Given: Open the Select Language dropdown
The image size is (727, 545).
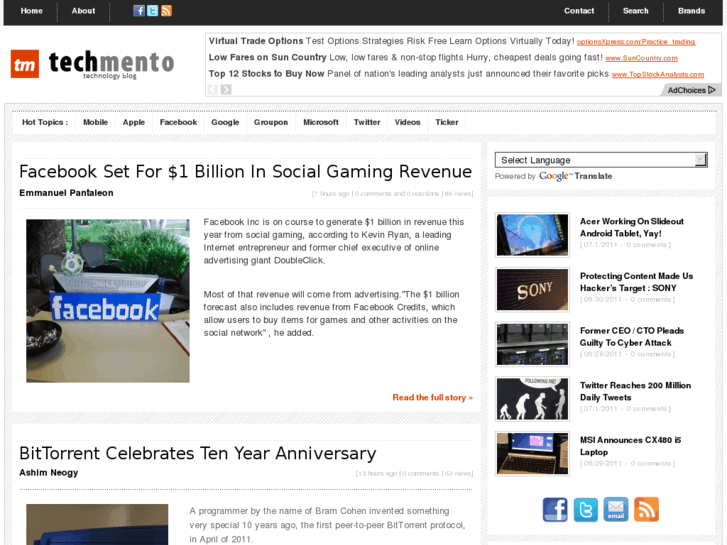Looking at the screenshot, I should coord(601,160).
